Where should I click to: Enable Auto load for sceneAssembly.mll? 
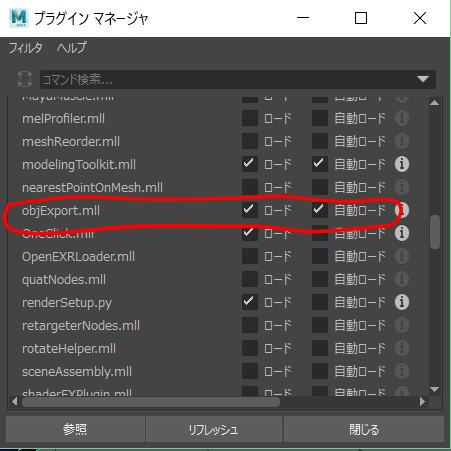click(x=320, y=371)
